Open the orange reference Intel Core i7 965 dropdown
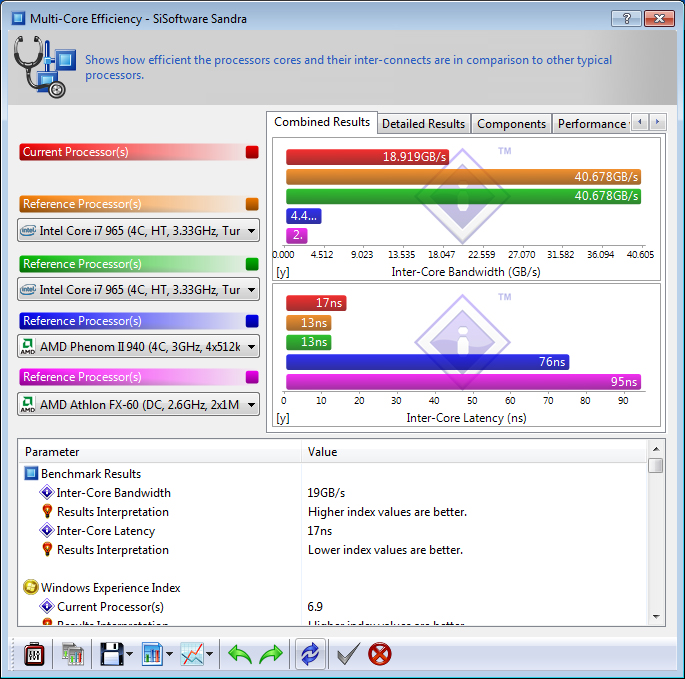The width and height of the screenshot is (685, 679). 138,230
